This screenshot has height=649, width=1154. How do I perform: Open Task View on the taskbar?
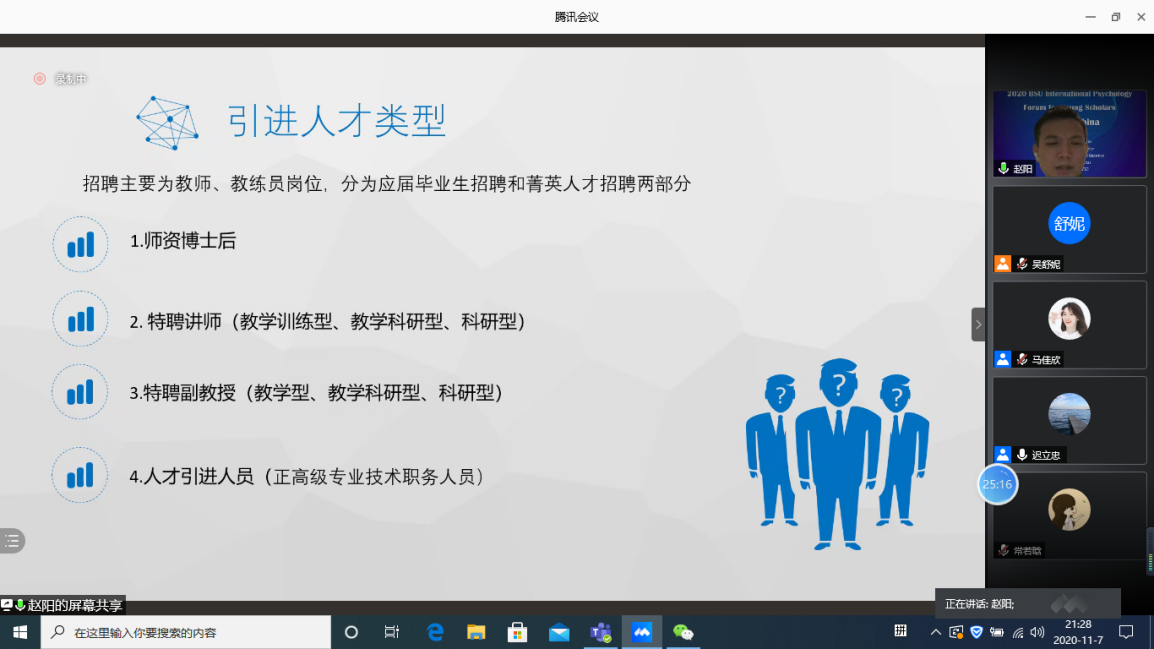click(x=392, y=632)
